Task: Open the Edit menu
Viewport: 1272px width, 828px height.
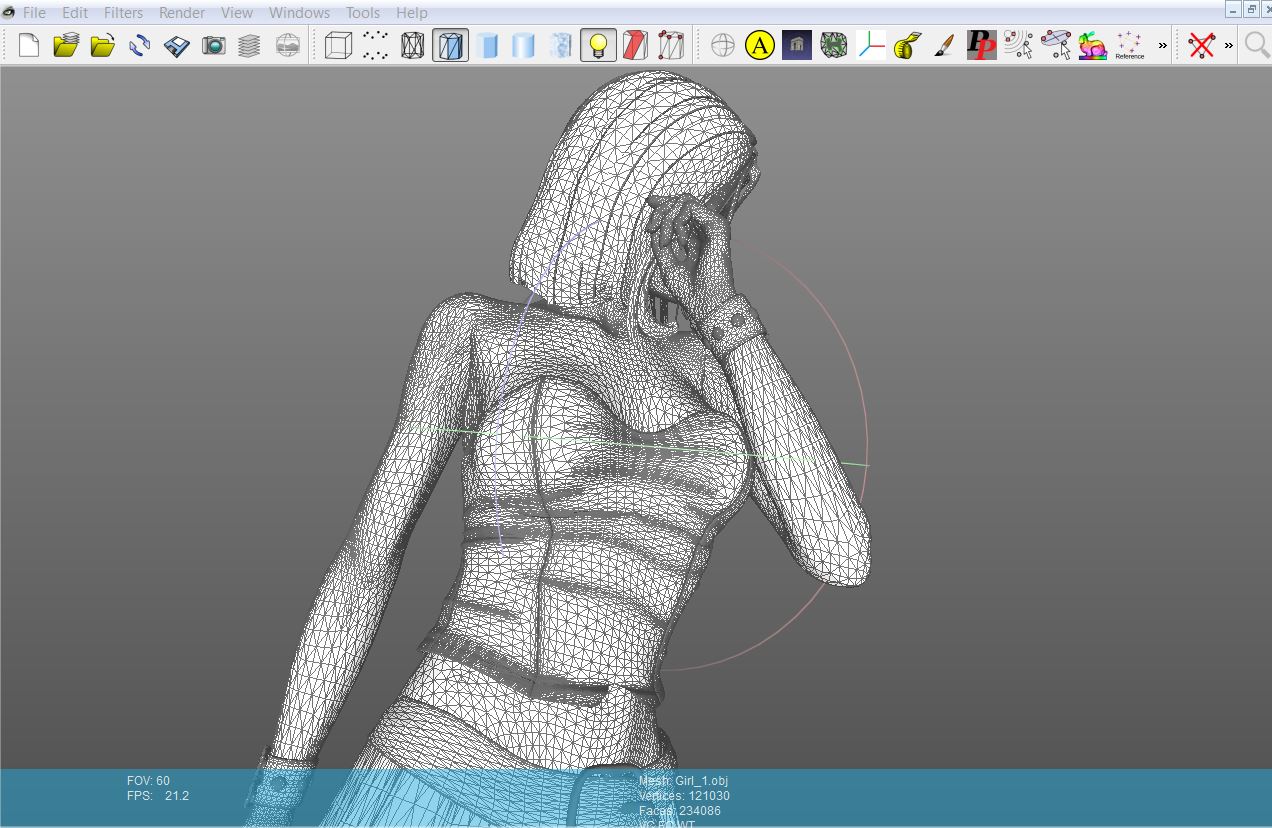Action: click(x=75, y=13)
